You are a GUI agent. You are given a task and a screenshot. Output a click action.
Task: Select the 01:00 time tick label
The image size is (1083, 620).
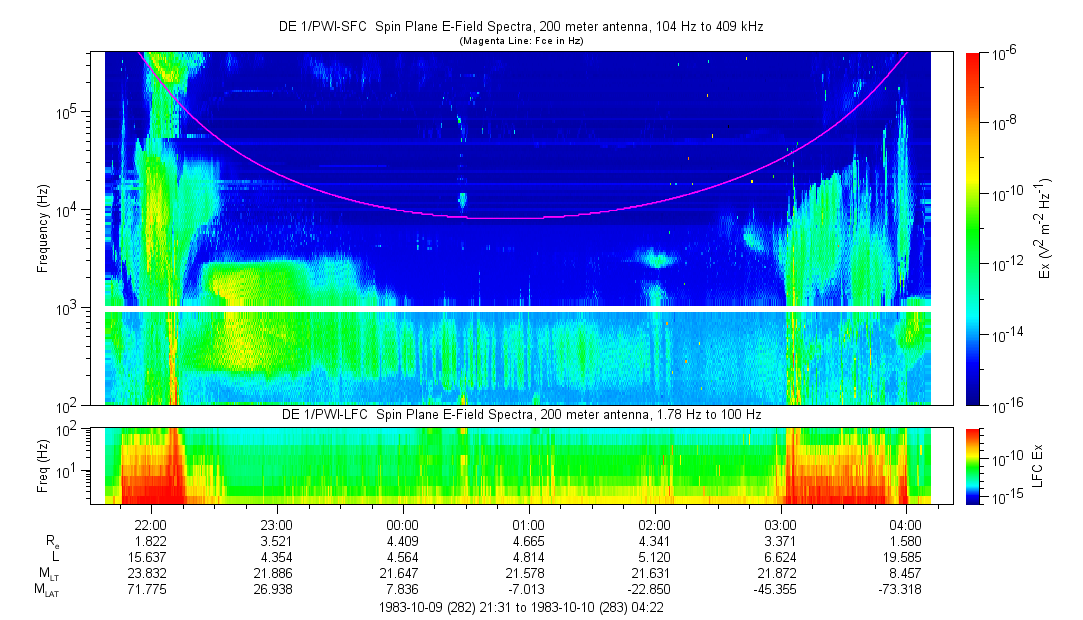click(x=528, y=524)
